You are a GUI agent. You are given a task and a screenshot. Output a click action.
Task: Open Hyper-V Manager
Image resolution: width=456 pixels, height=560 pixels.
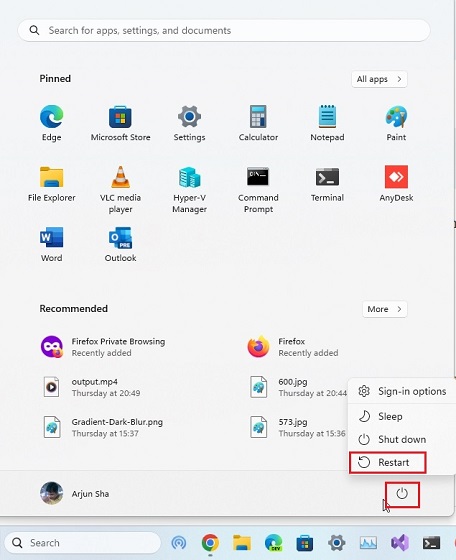coord(189,189)
